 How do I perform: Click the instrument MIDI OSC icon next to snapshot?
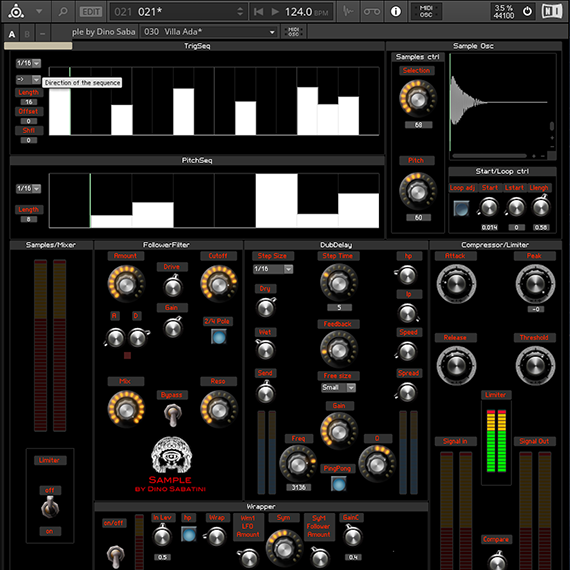[294, 32]
